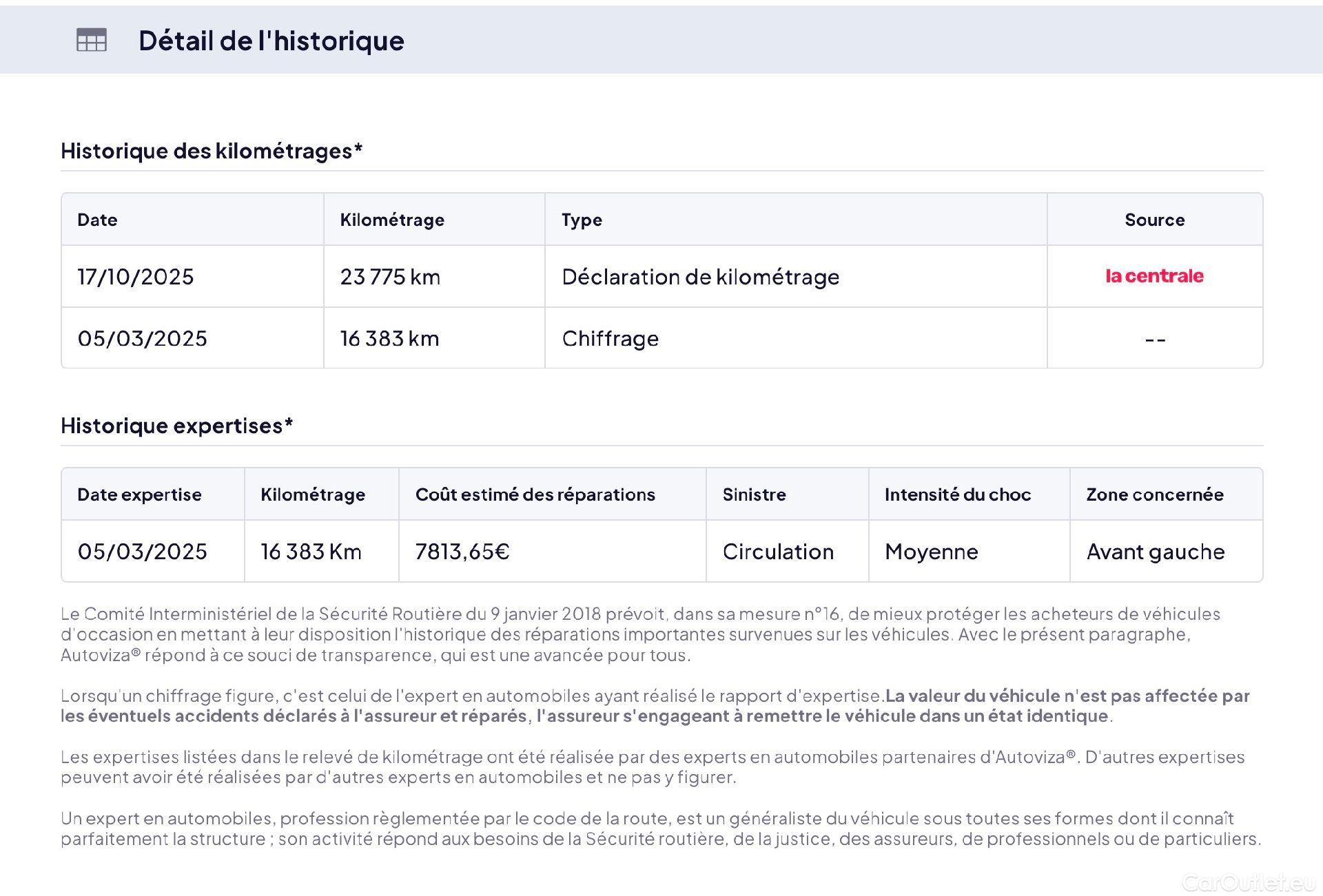The width and height of the screenshot is (1323, 896).
Task: Click the Coût estimé des réparations header
Action: coord(535,494)
